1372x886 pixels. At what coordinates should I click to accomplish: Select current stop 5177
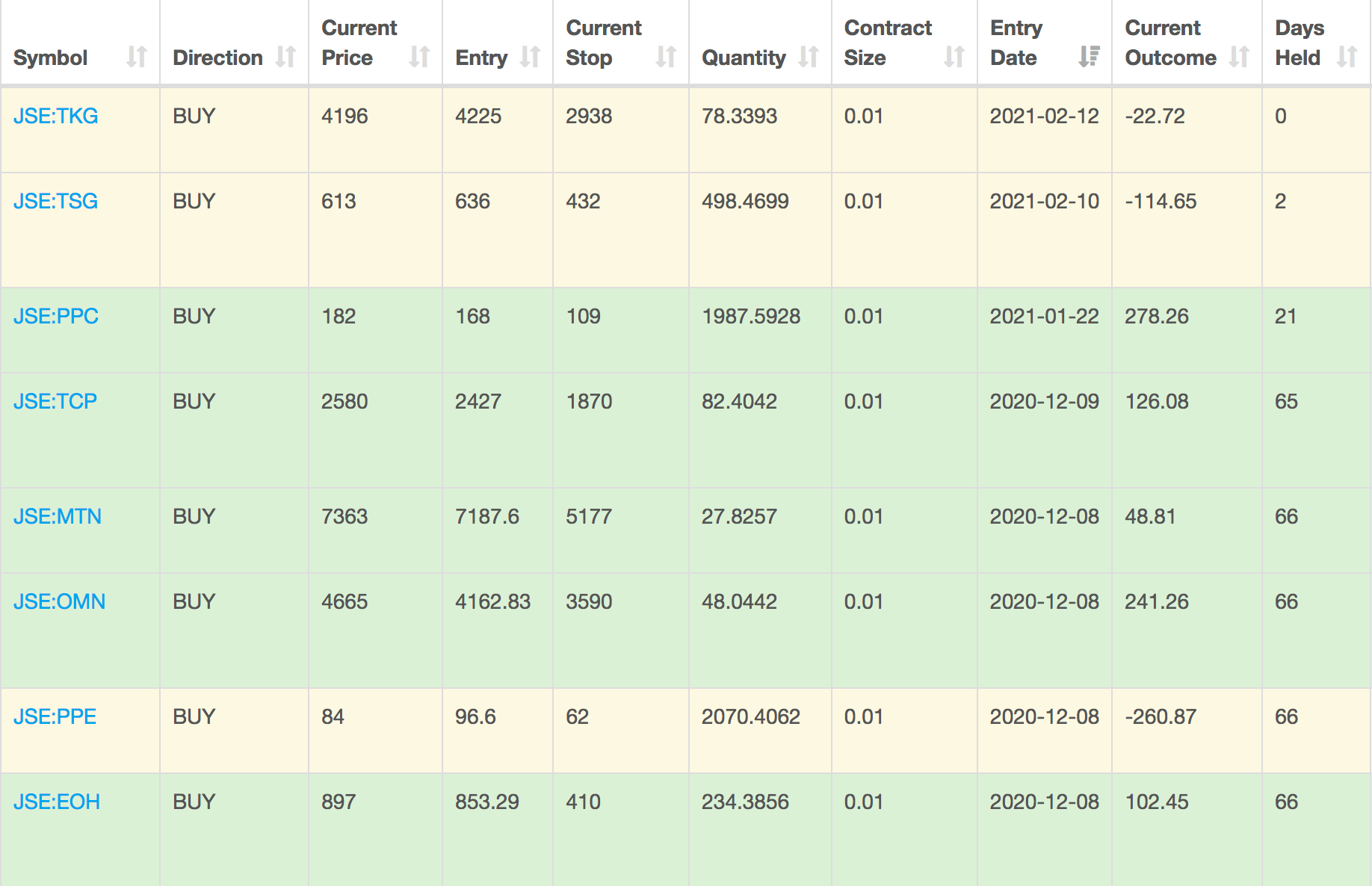[589, 516]
